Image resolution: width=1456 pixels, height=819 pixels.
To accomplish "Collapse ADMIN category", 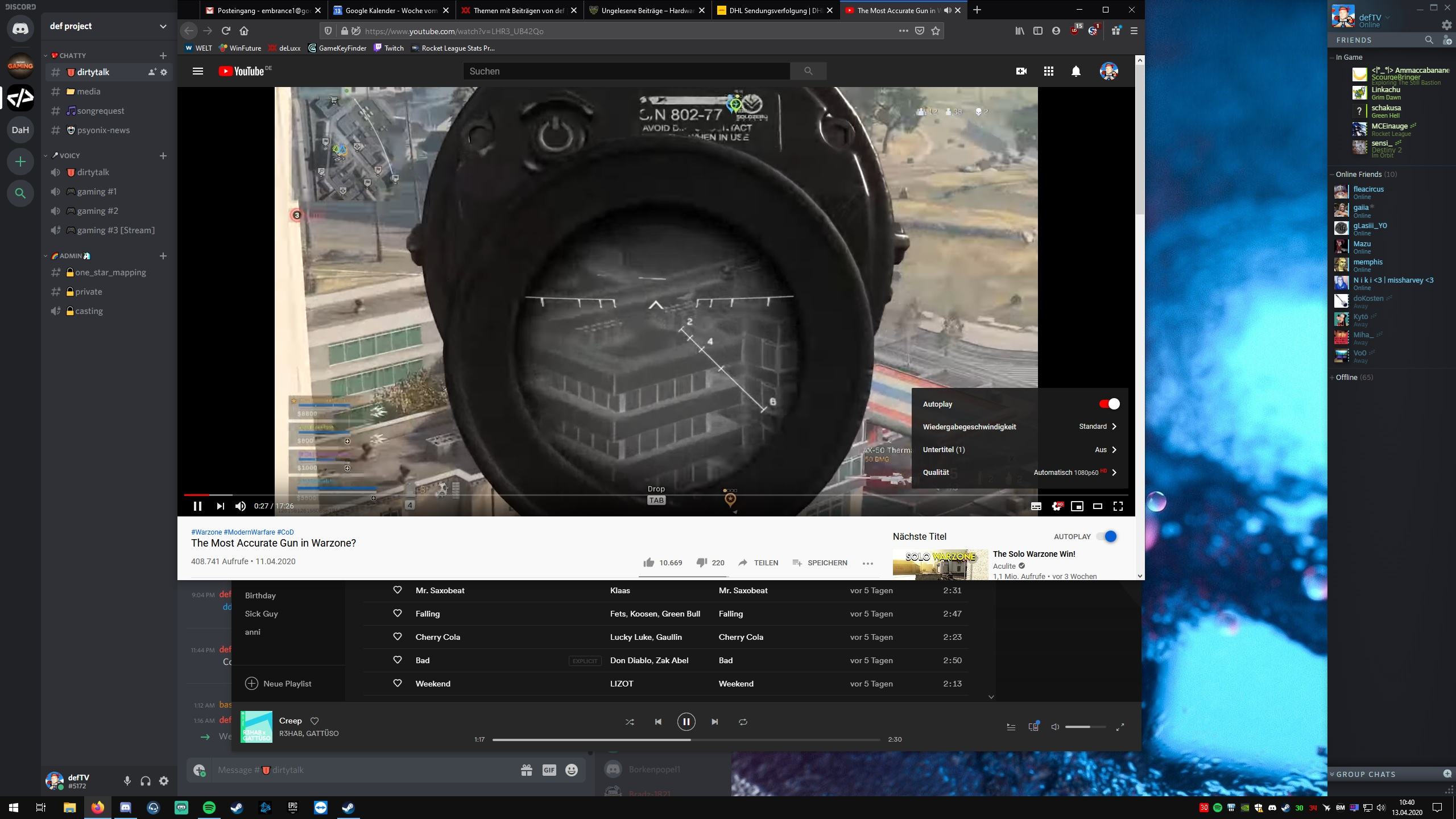I will [x=69, y=255].
